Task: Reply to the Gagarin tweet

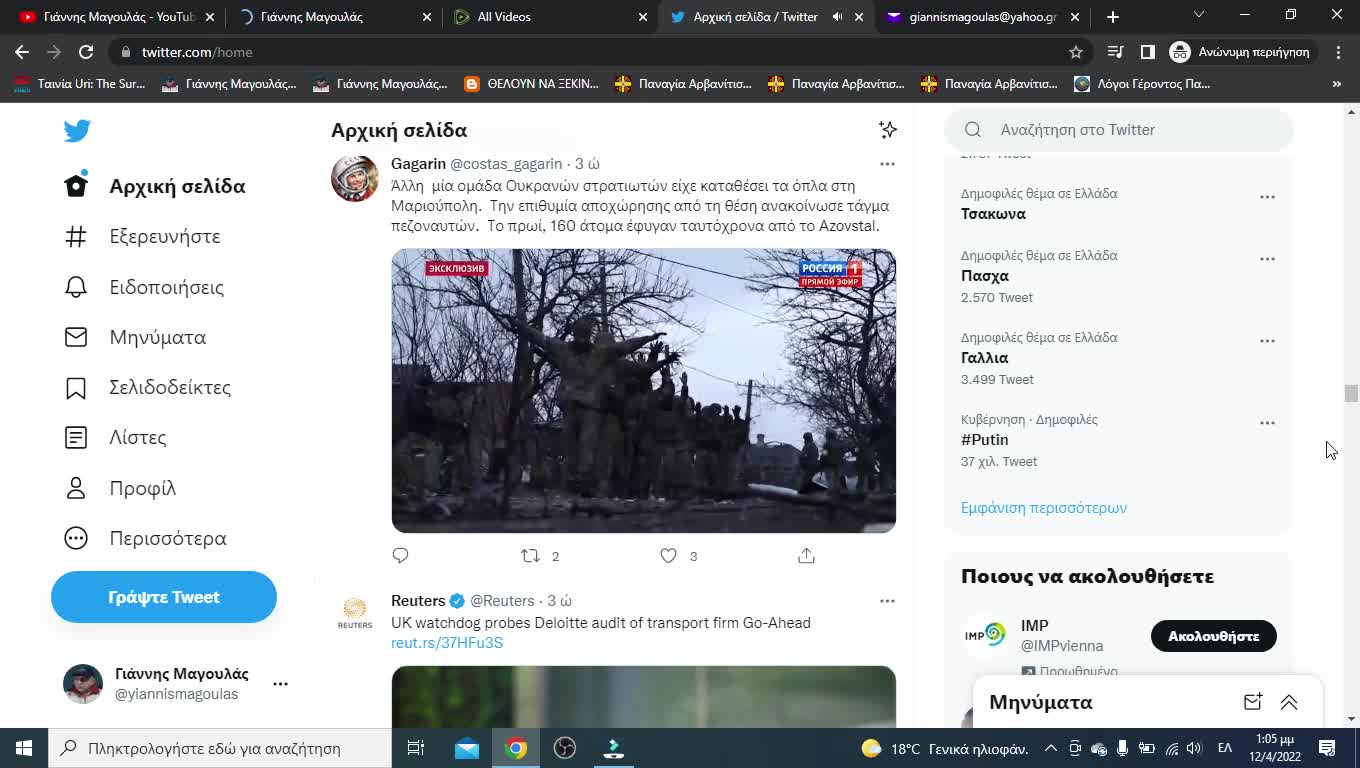Action: [x=401, y=556]
